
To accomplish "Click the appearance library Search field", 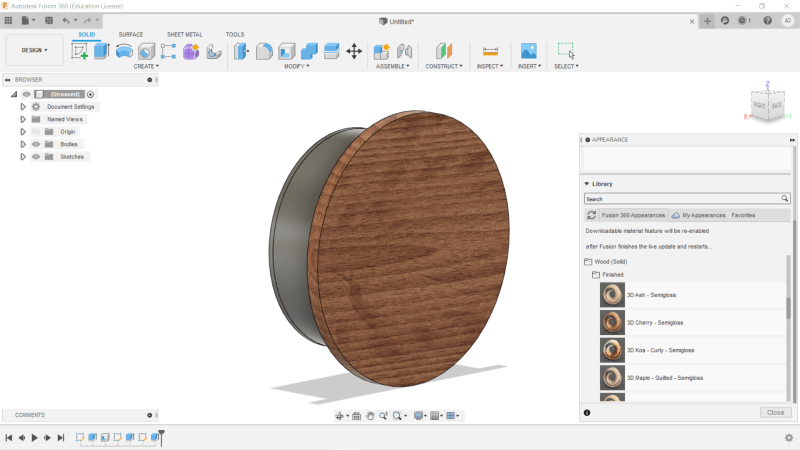I will point(682,199).
